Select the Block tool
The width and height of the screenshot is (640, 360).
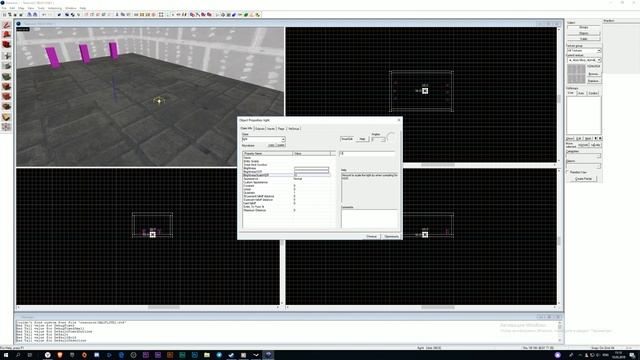pyautogui.click(x=6, y=66)
